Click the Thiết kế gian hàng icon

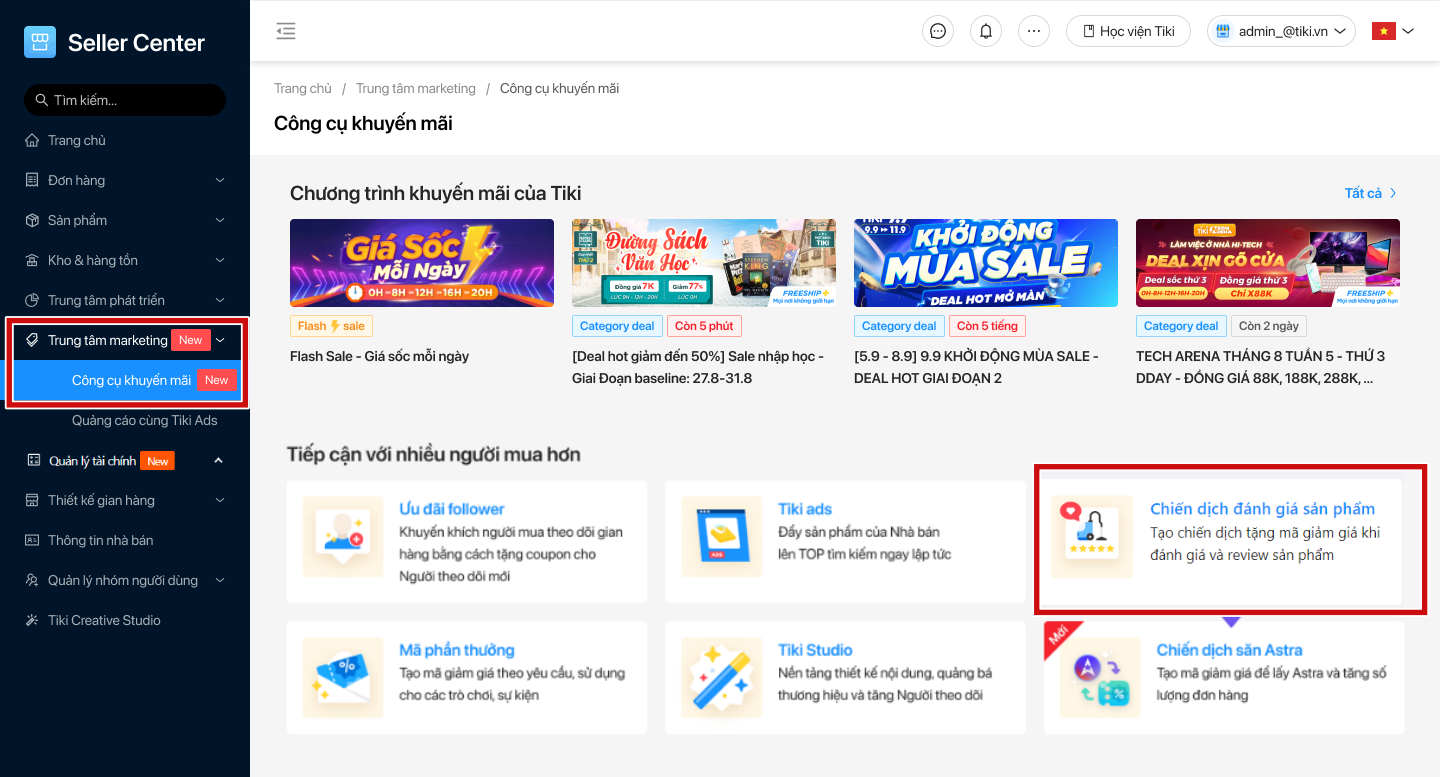(32, 500)
